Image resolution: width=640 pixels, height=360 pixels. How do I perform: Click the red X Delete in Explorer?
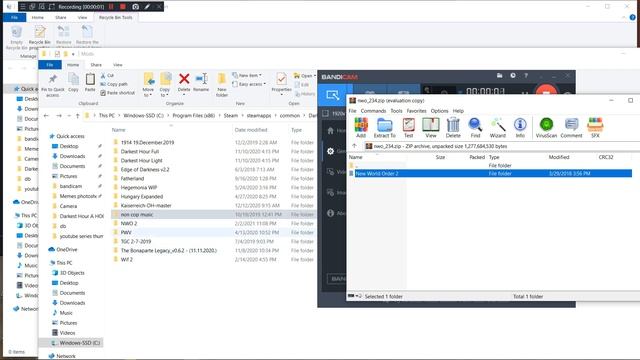coord(184,82)
